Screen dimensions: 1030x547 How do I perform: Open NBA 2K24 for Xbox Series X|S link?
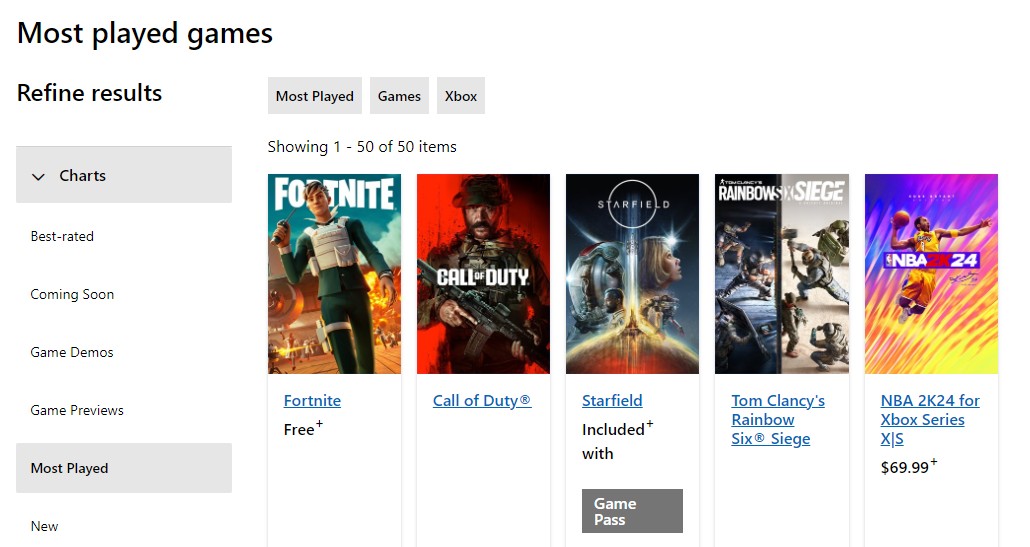click(930, 420)
